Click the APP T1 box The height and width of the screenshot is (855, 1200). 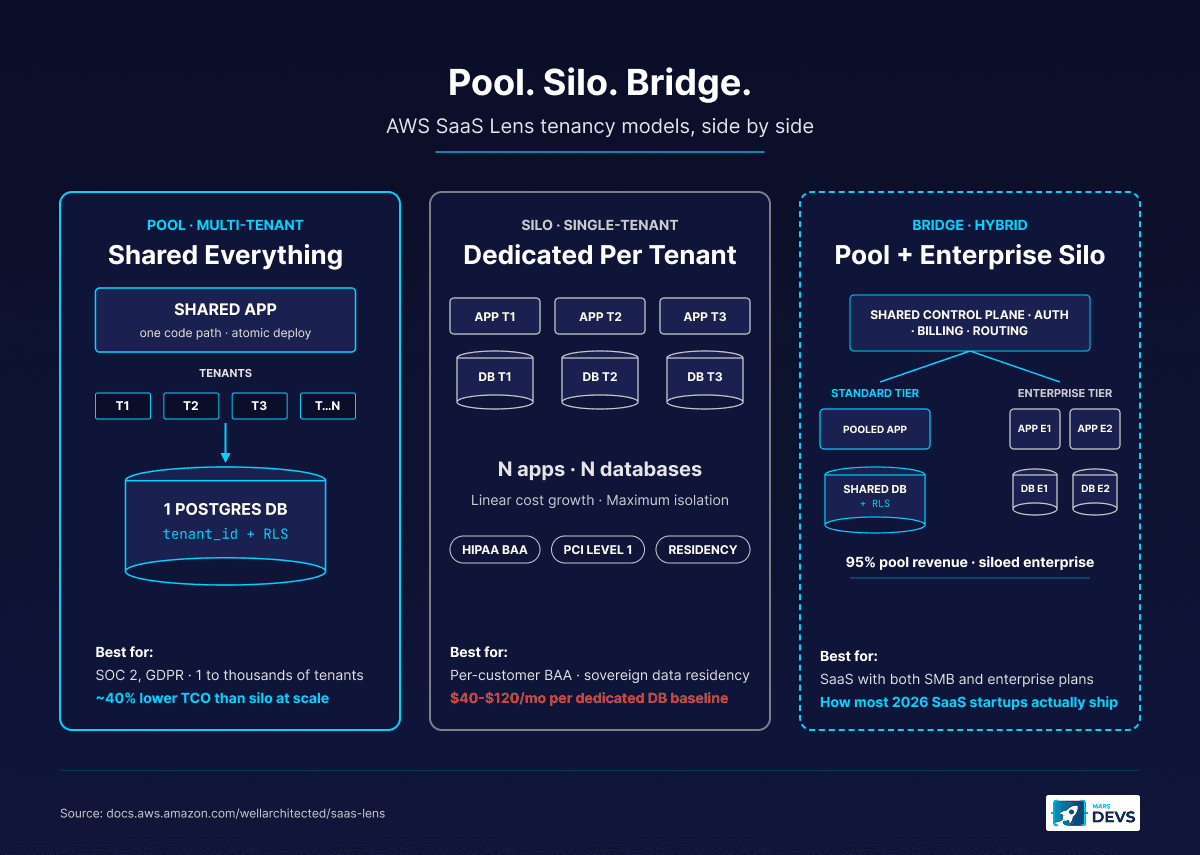tap(495, 316)
